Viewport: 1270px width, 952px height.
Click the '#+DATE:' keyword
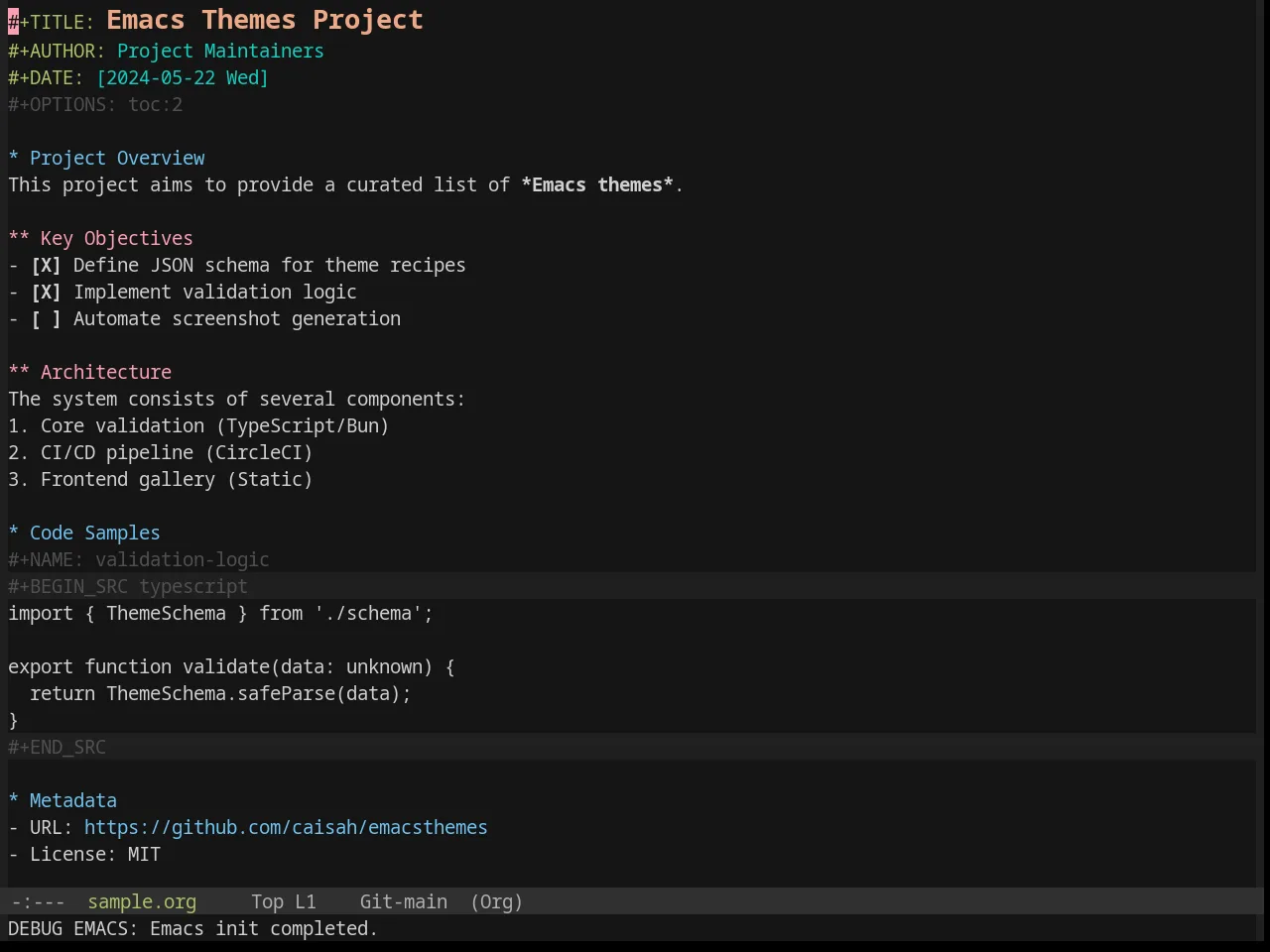[46, 78]
